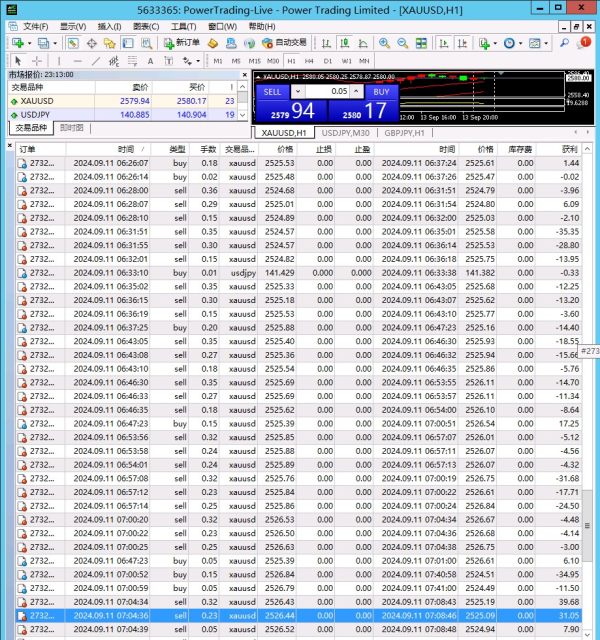Open the profiles dropdown arrow
Screen dimensions: 600x640
[55, 43]
